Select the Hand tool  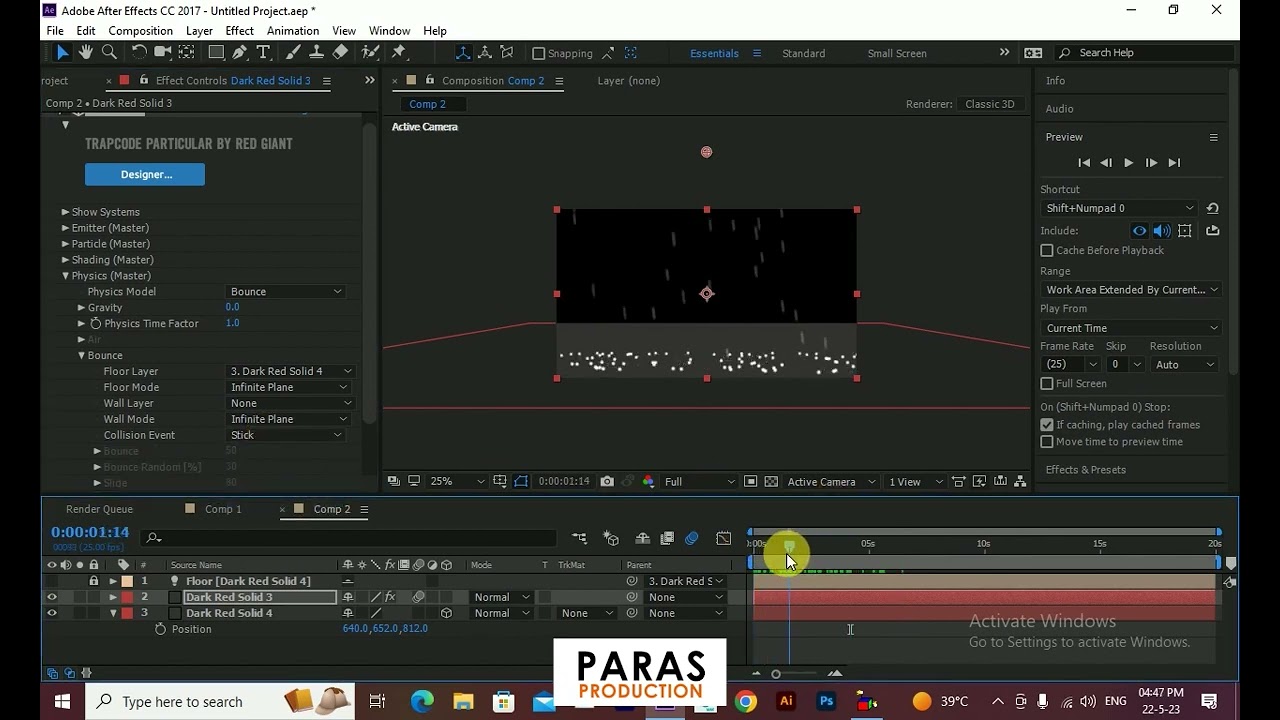[x=86, y=53]
